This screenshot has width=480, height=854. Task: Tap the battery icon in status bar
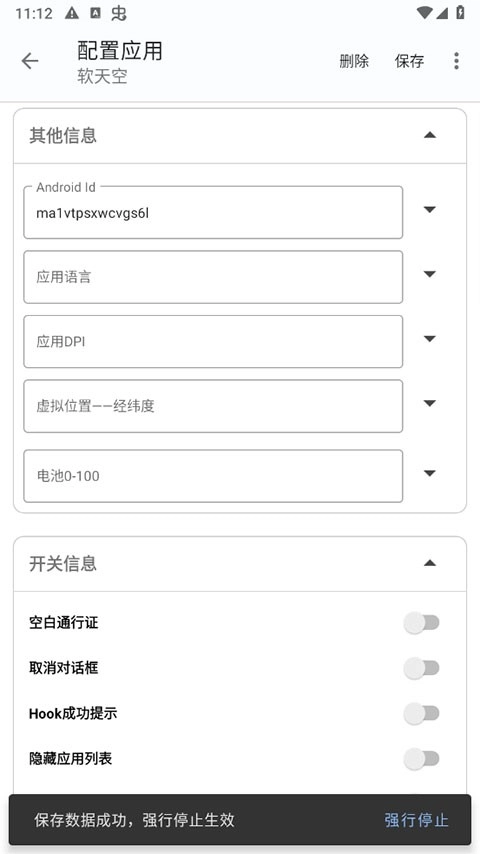click(460, 13)
